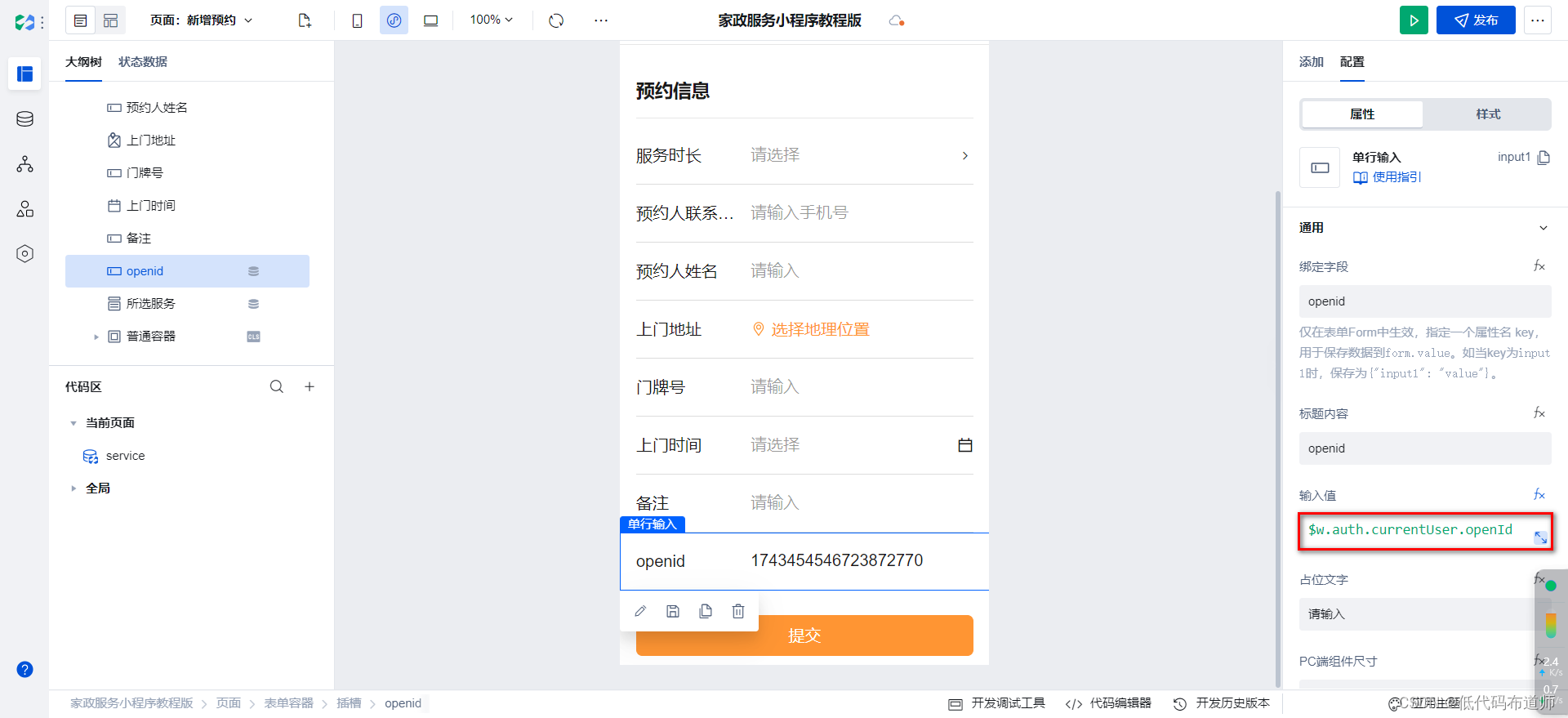Open 开发调试工具 in bottom bar
This screenshot has height=718, width=1568.
(x=997, y=703)
